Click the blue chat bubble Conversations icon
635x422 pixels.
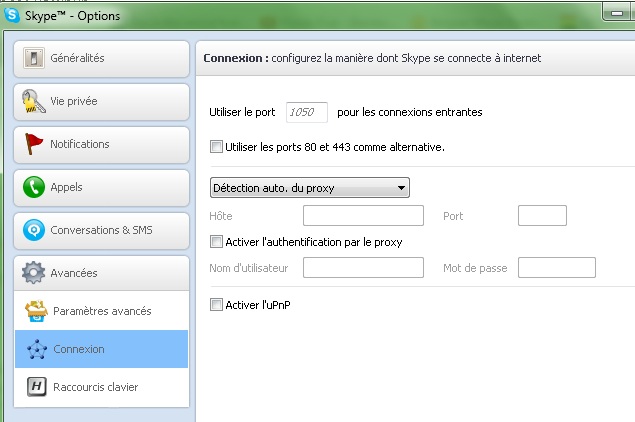tap(34, 230)
